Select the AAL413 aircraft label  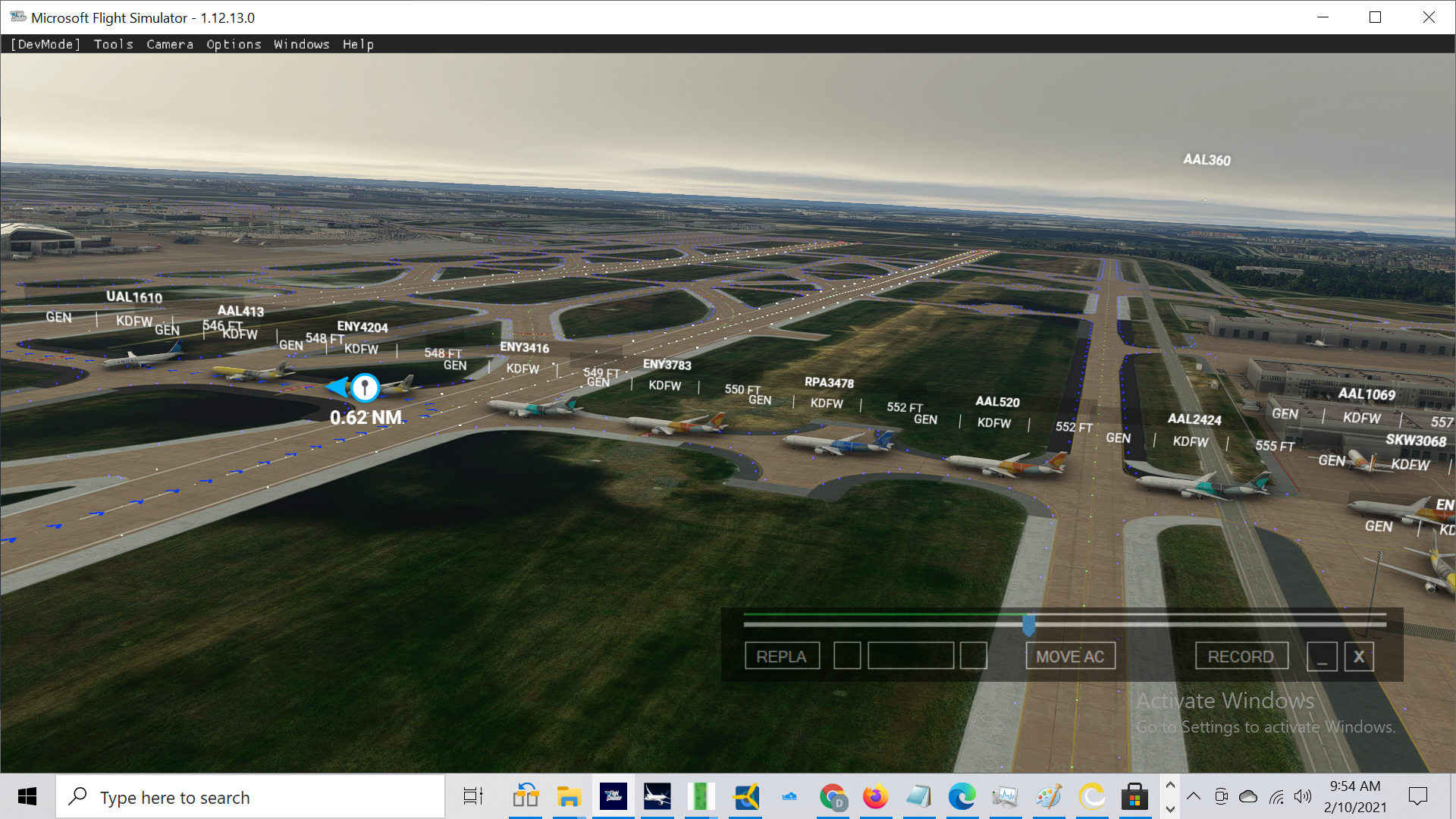[x=241, y=311]
